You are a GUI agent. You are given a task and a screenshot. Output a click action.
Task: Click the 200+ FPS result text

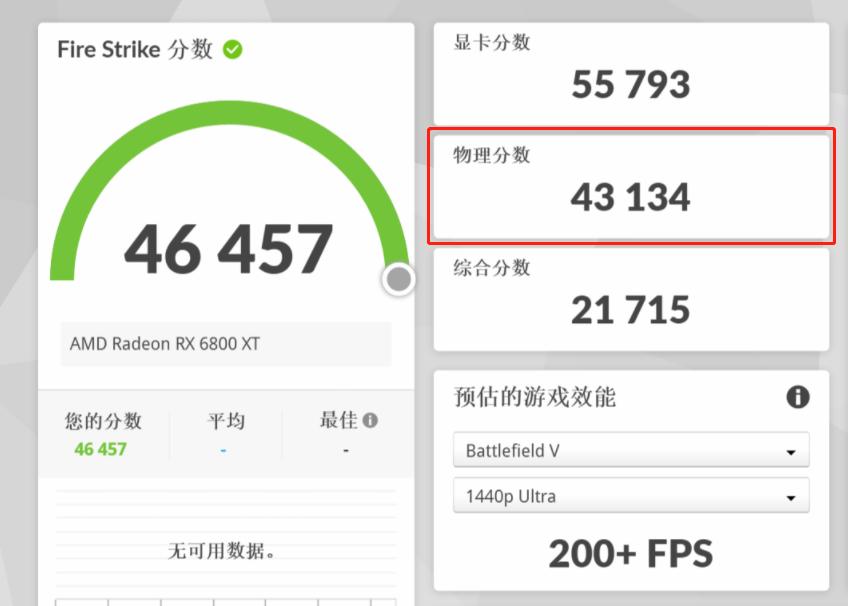[630, 553]
